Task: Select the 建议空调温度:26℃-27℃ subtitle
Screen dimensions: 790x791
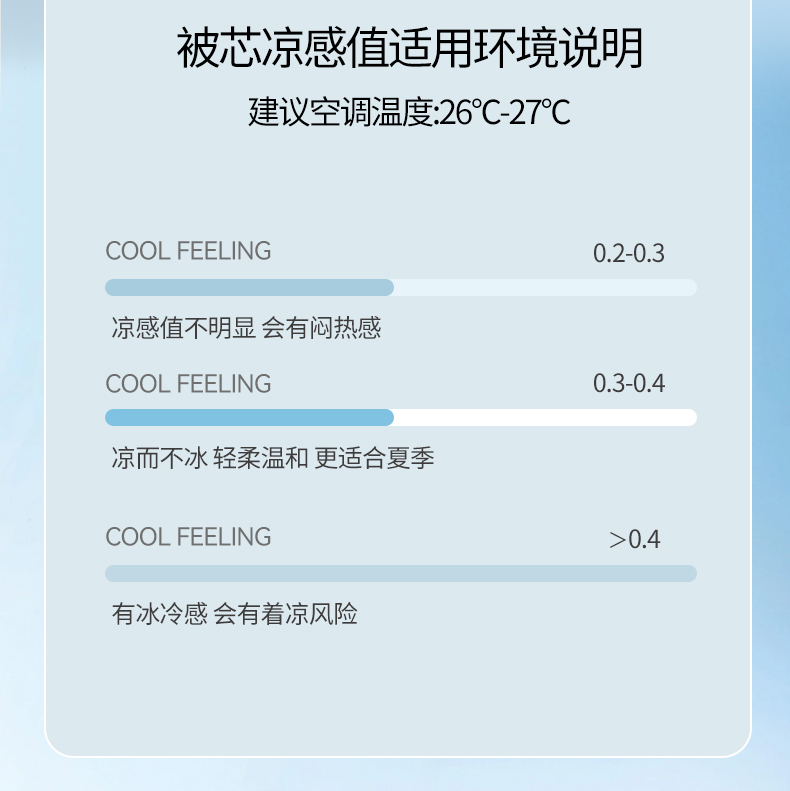Action: [410, 112]
